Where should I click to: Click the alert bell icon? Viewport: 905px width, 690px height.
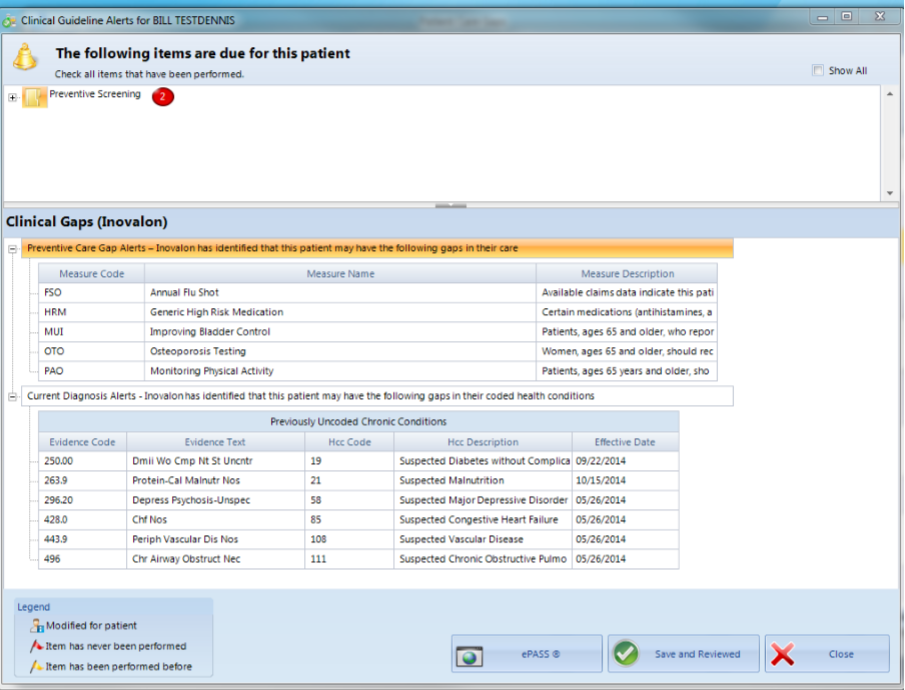(x=25, y=58)
